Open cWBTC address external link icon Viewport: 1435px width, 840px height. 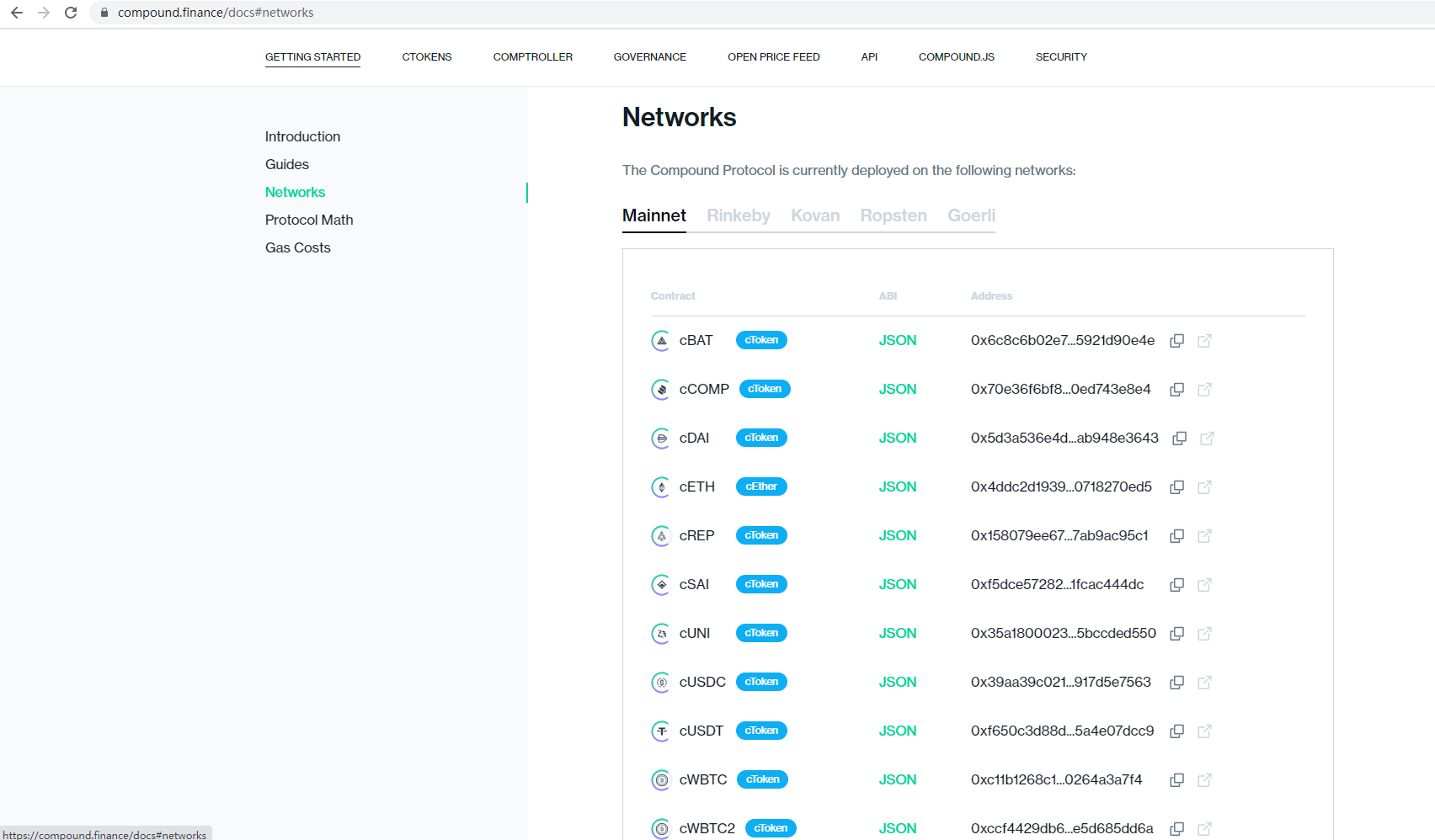(x=1205, y=780)
